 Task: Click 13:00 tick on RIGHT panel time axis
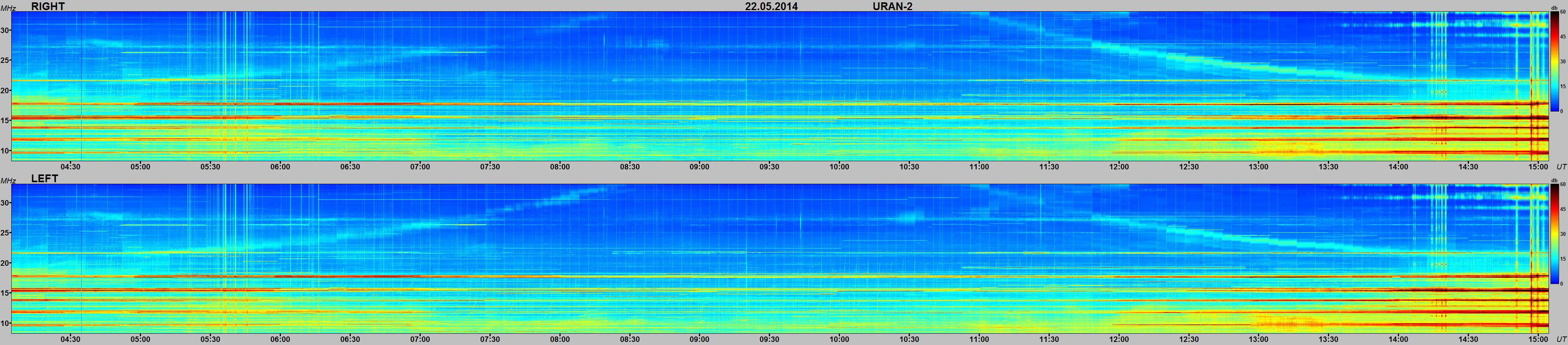pos(1259,167)
